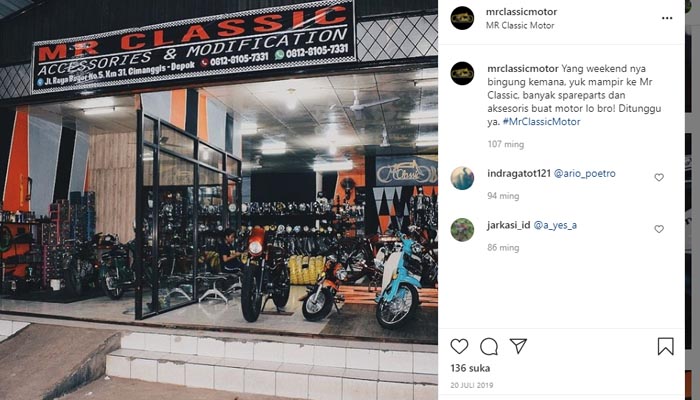Open the #MrClassicMotor hashtag
The height and width of the screenshot is (400, 700).
(x=542, y=121)
